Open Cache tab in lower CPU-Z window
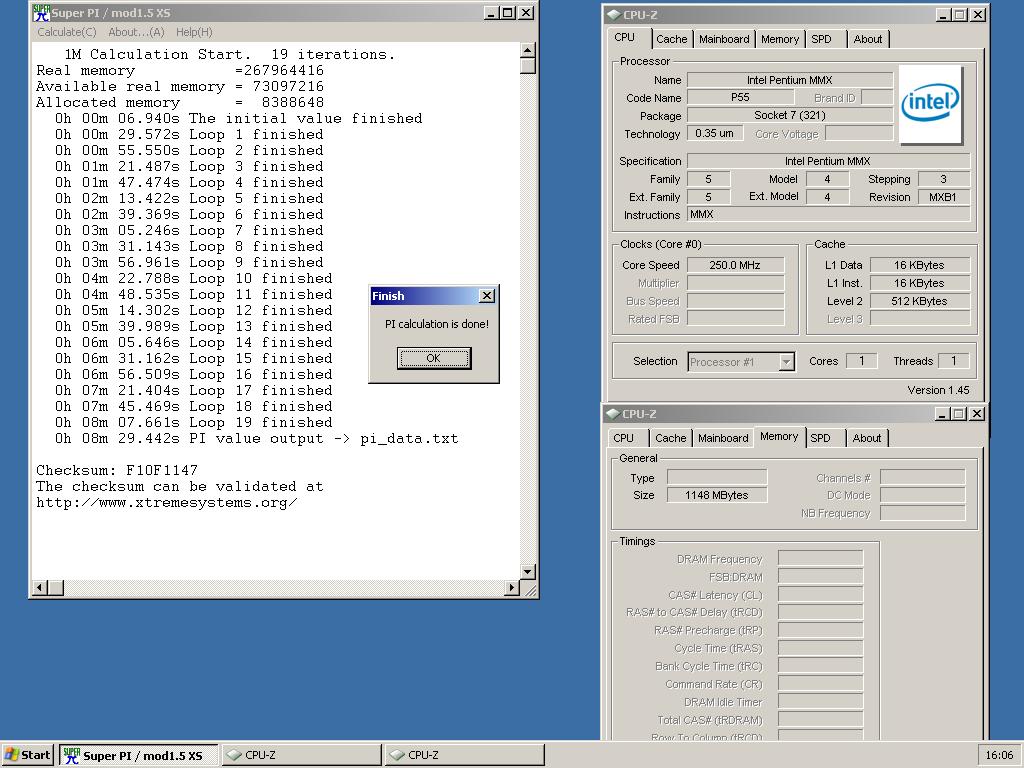The height and width of the screenshot is (768, 1024). pyautogui.click(x=670, y=438)
